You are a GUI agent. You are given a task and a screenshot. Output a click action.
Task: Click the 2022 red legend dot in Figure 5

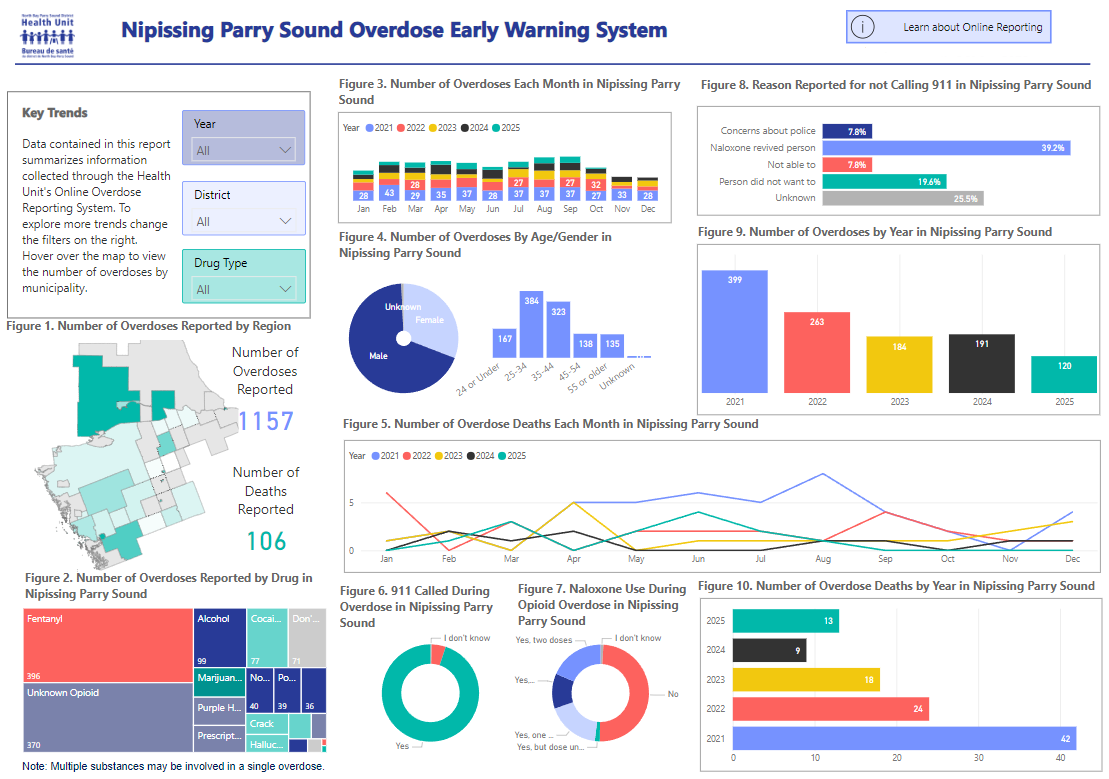click(408, 455)
